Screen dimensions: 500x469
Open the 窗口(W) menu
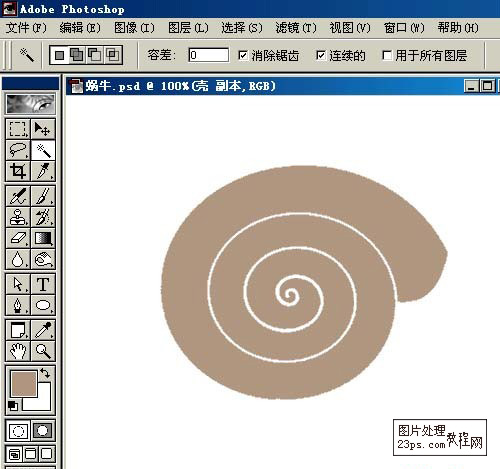[x=404, y=28]
